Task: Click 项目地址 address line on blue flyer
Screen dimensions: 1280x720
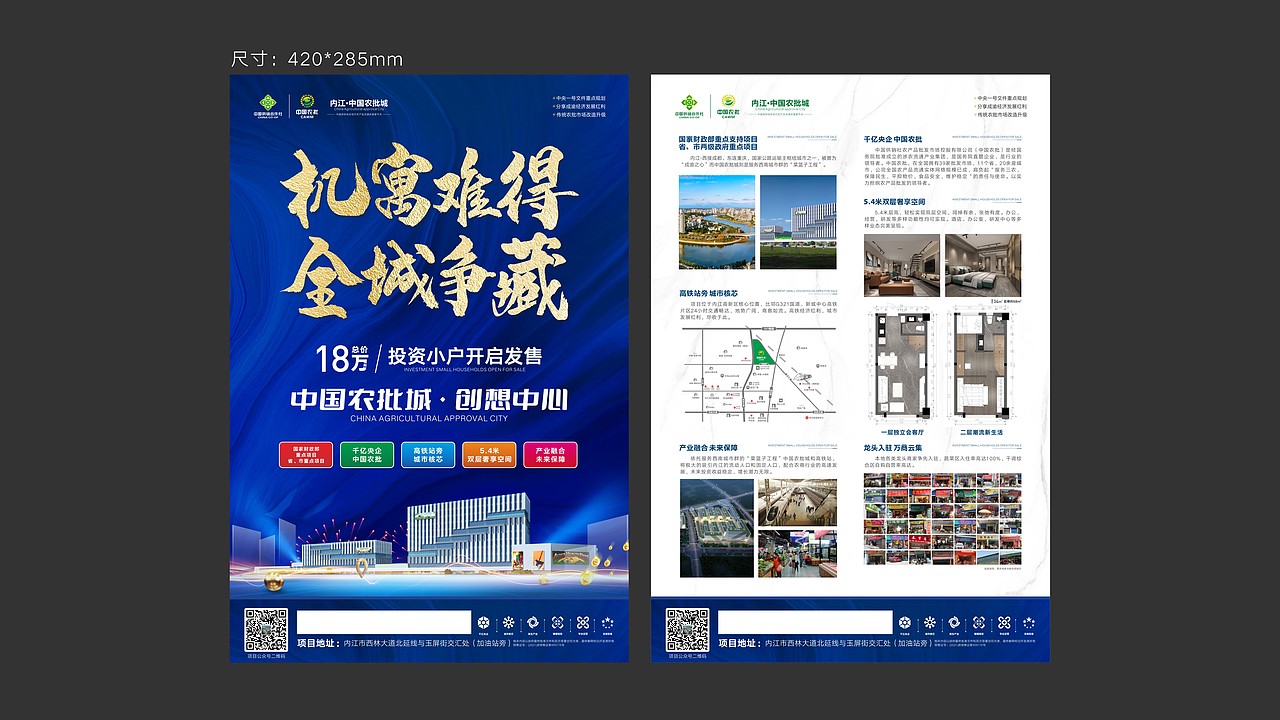Action: coord(403,644)
